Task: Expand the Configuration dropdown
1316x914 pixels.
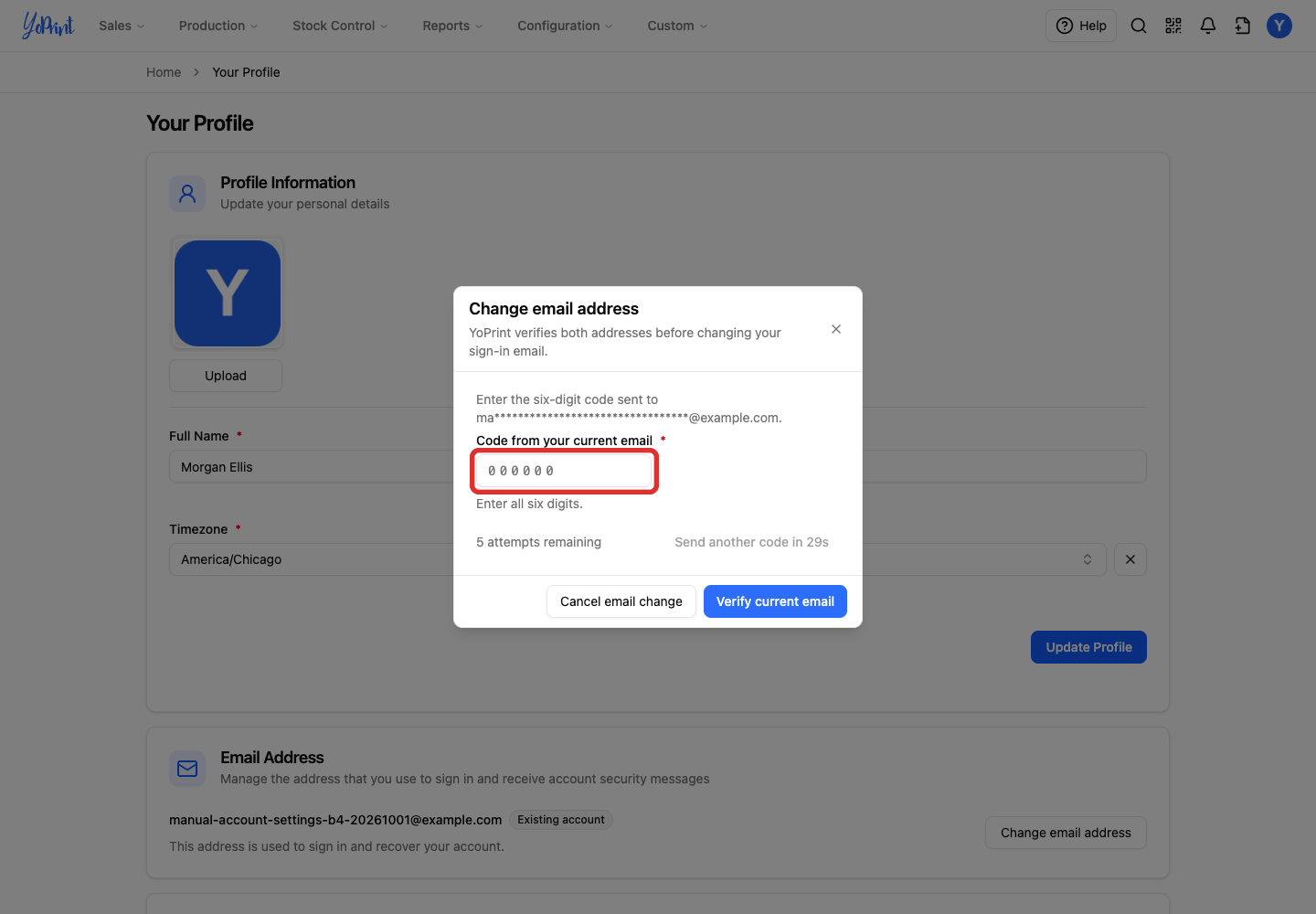Action: pyautogui.click(x=565, y=26)
